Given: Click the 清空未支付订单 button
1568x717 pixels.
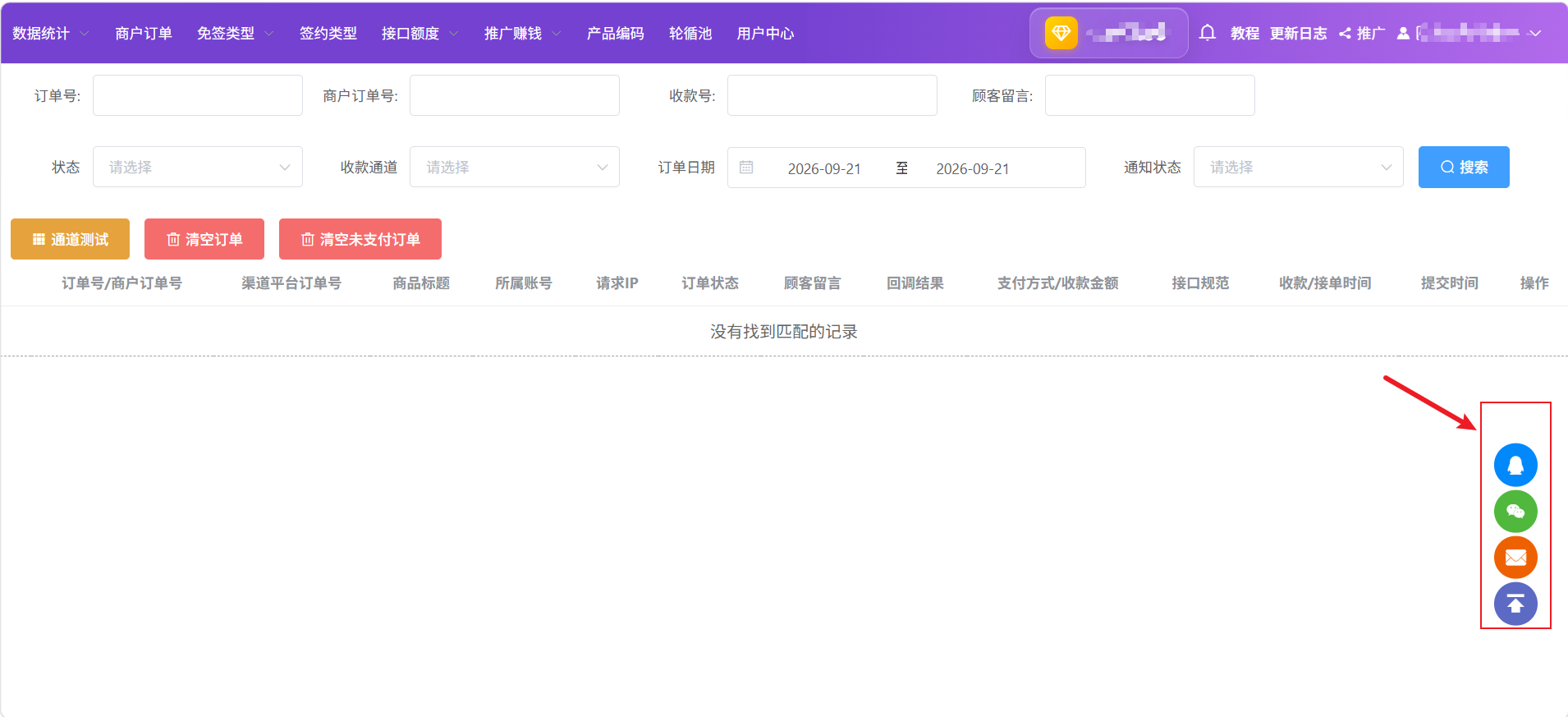Looking at the screenshot, I should pyautogui.click(x=360, y=239).
